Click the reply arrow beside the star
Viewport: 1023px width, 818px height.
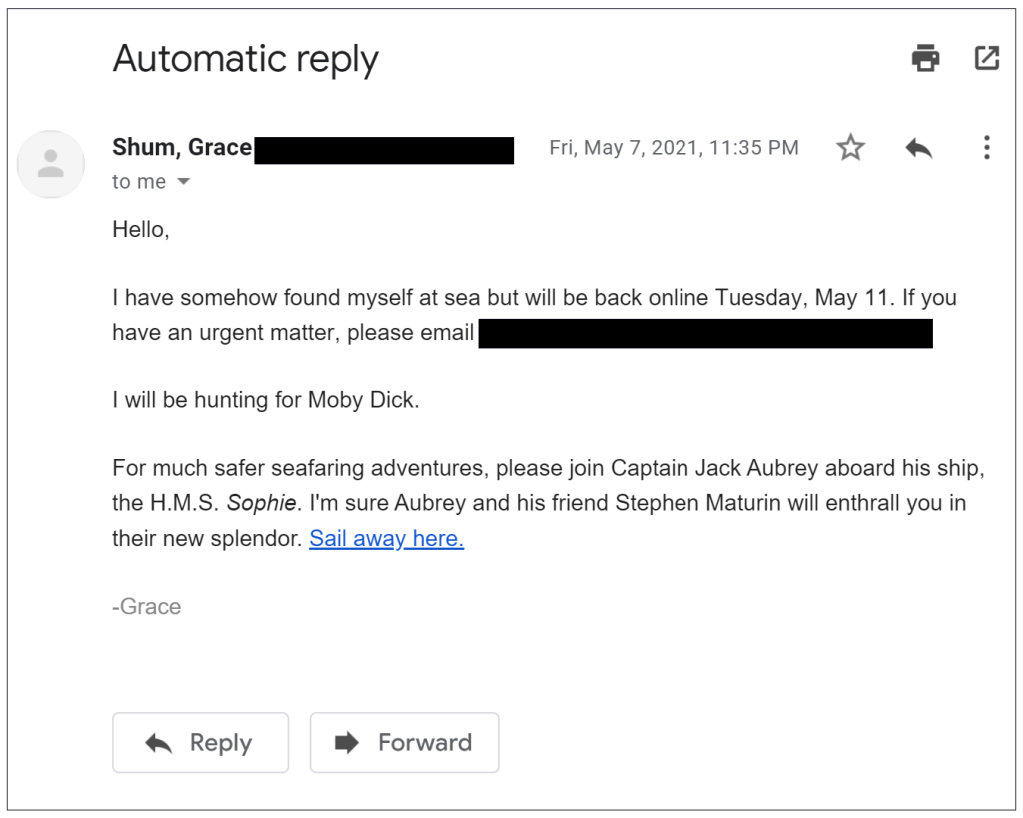click(918, 149)
